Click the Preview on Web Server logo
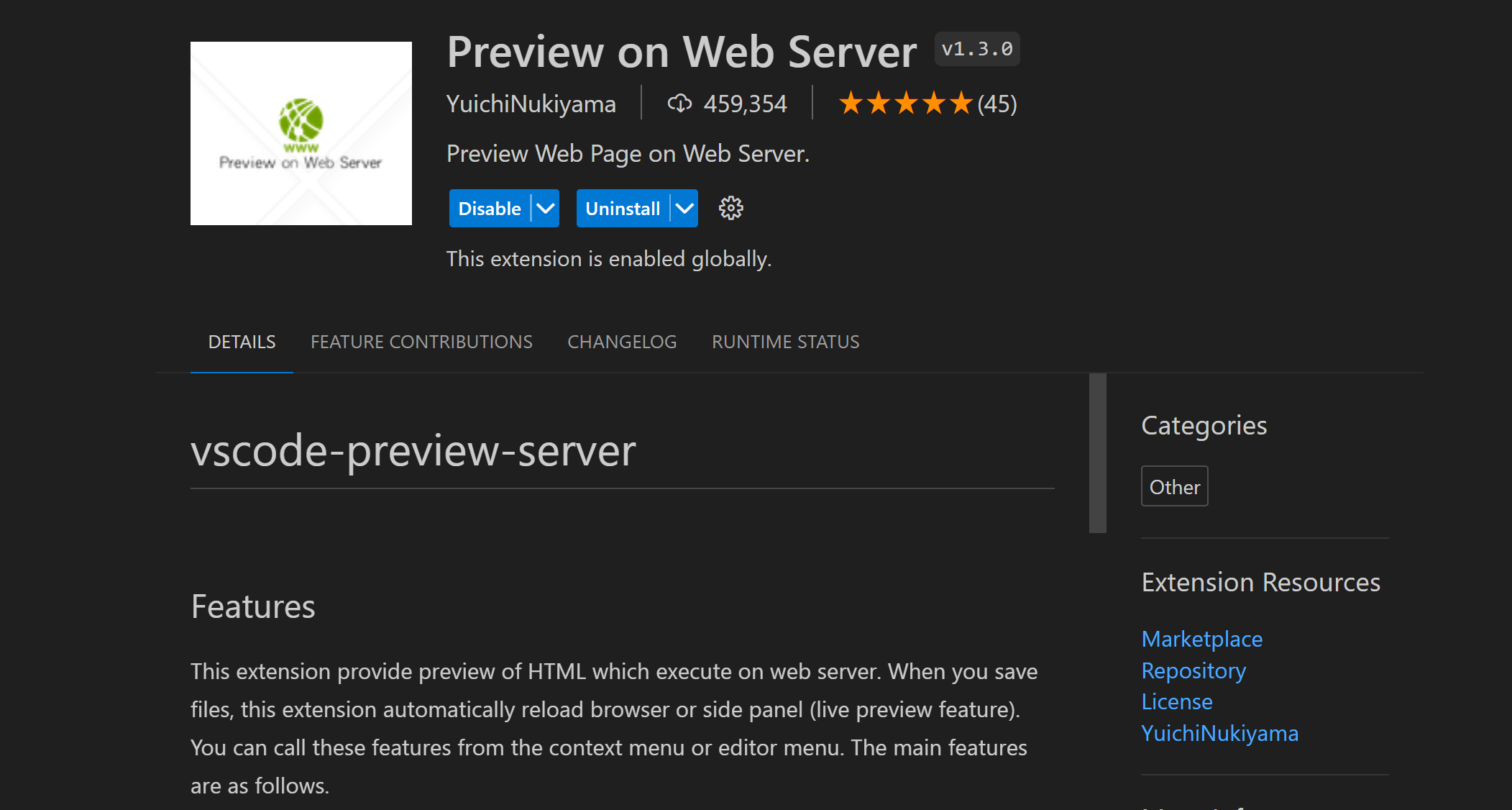Screen dimensions: 1512x810 coord(301,133)
